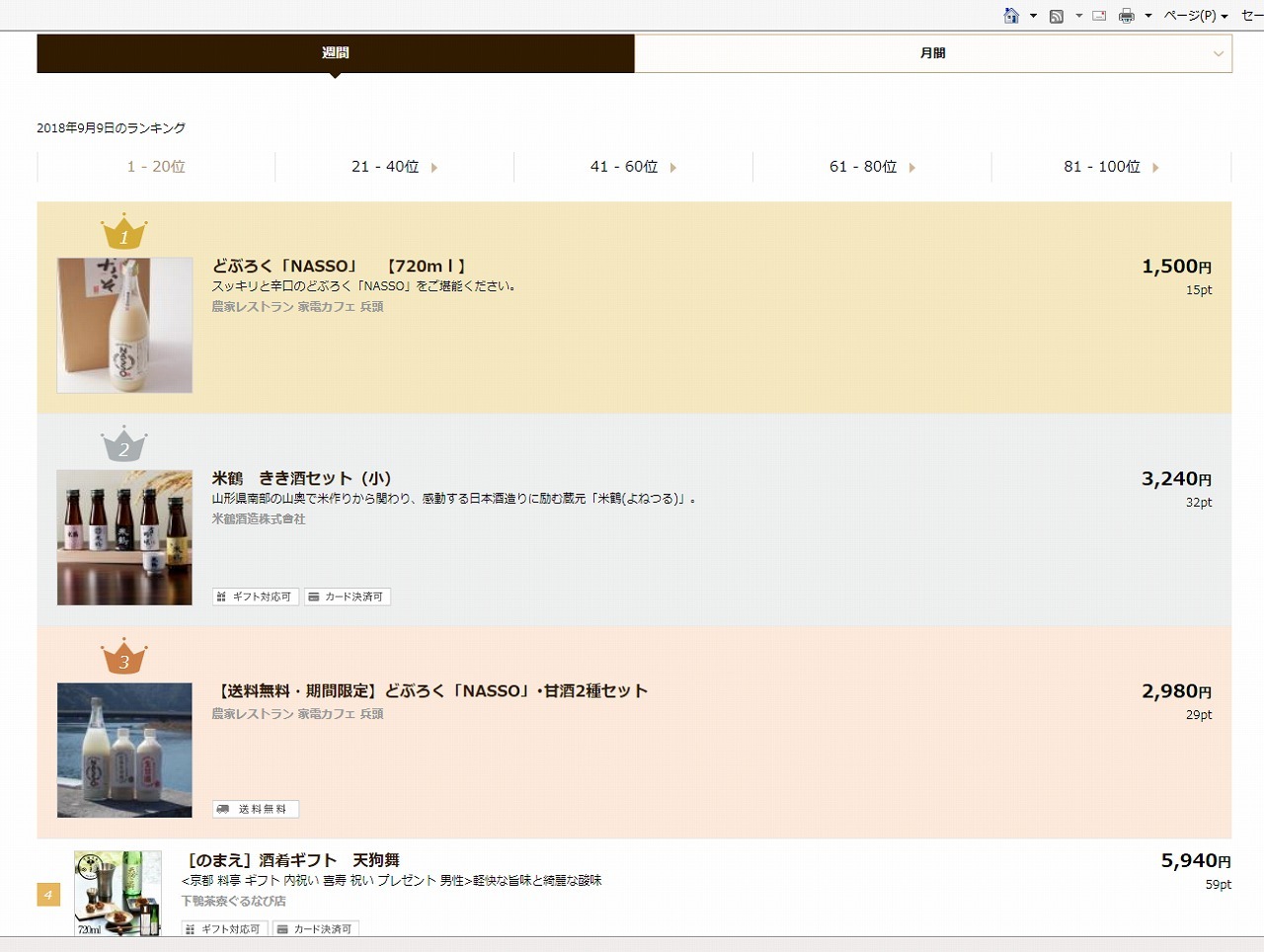1264x952 pixels.
Task: Click the 29pt points label
Action: click(1199, 715)
